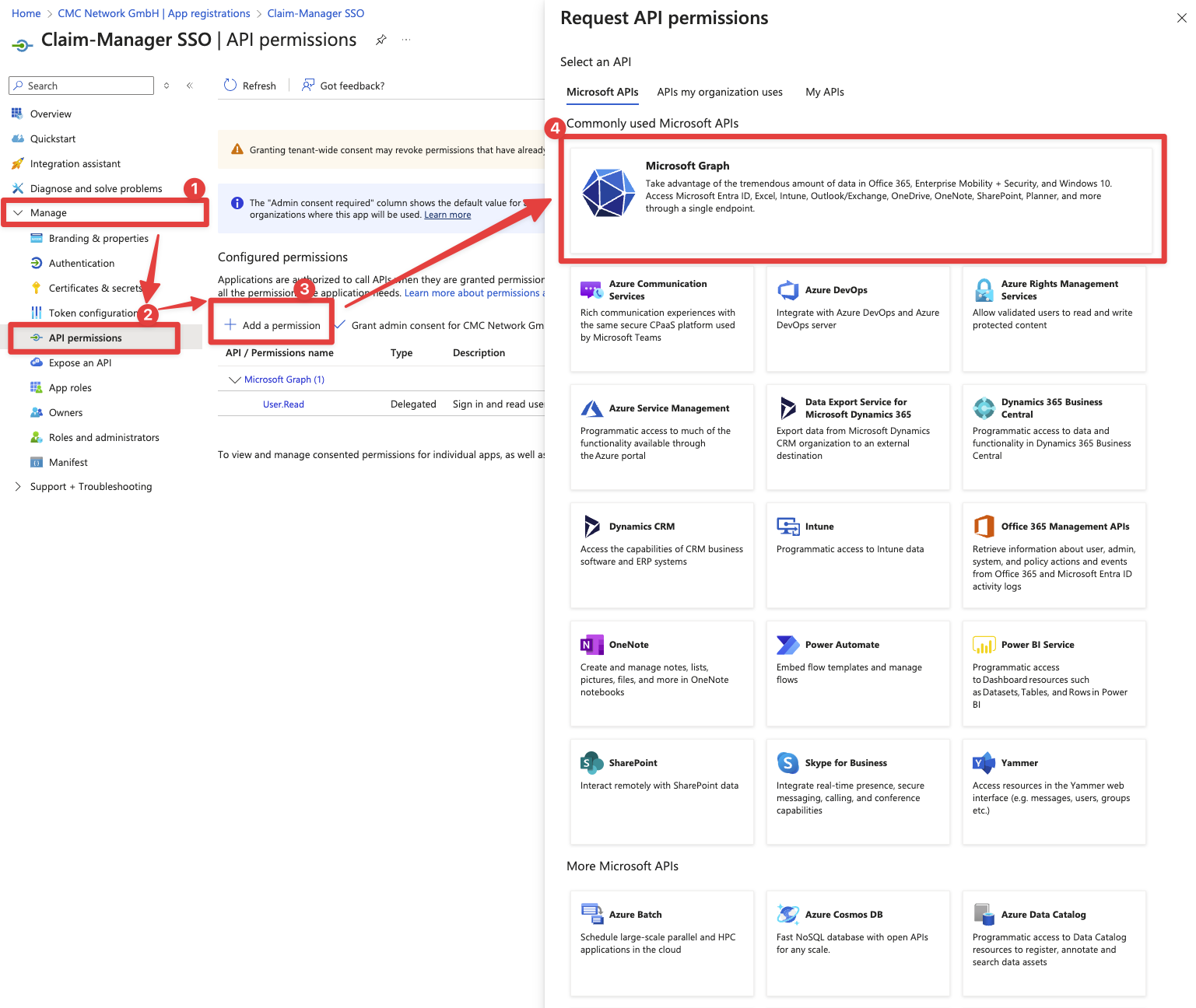Open Certificates & secrets in sidebar
The image size is (1196, 1008).
95,288
